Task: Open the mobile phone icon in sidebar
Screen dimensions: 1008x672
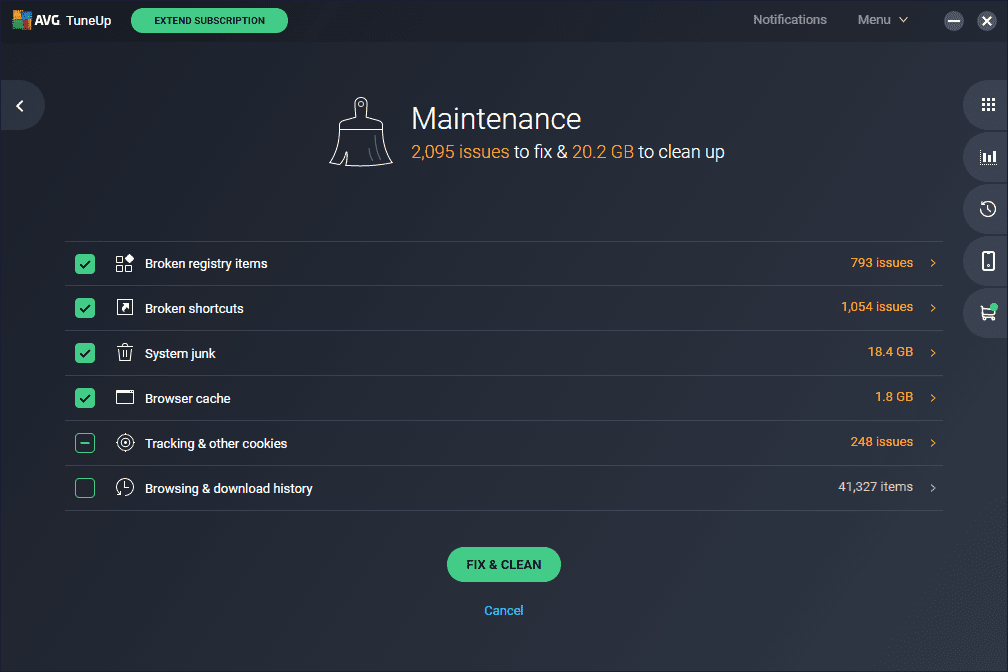Action: (988, 260)
